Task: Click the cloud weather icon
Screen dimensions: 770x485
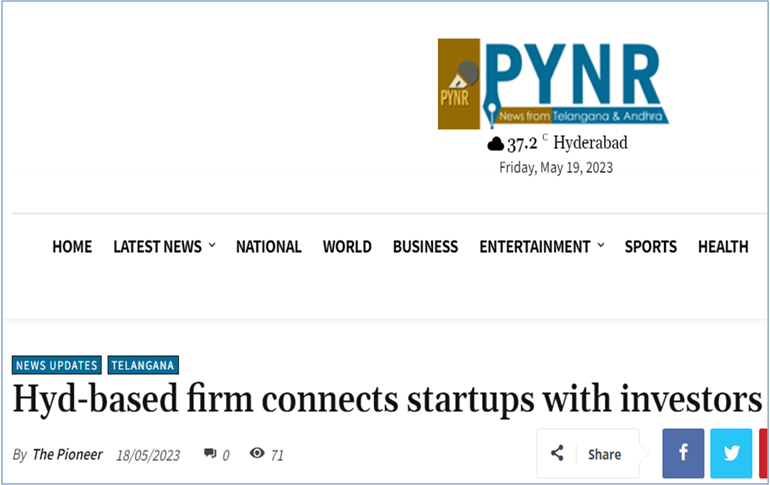Action: click(495, 144)
